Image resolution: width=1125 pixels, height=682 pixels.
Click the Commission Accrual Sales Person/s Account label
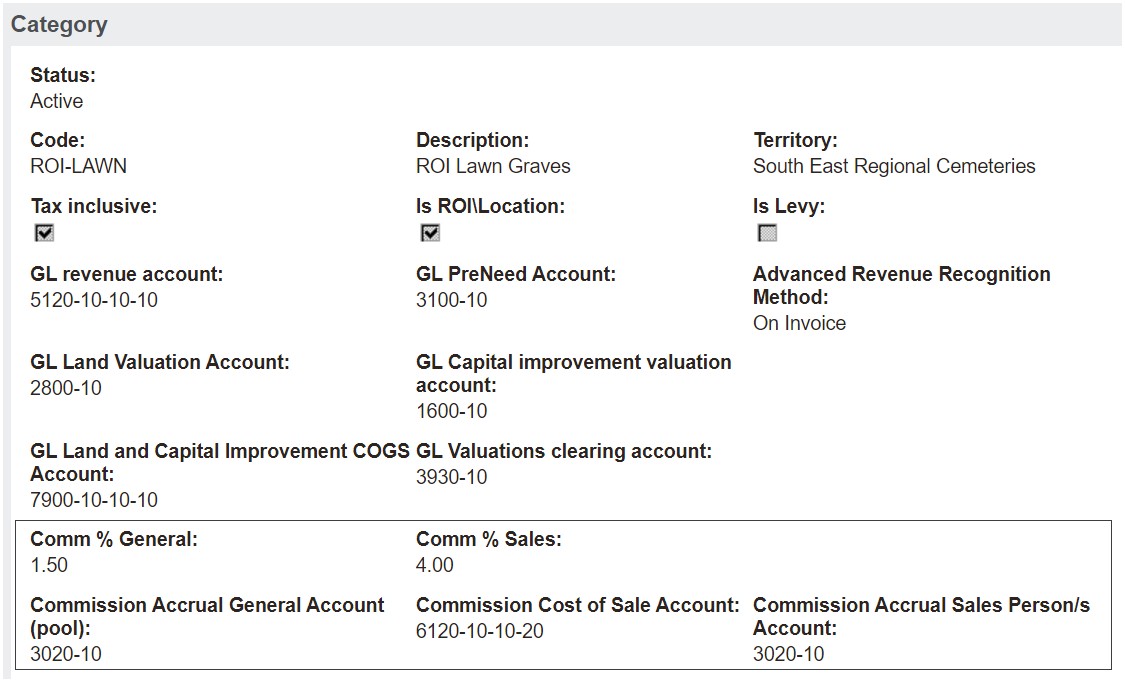[x=921, y=617]
